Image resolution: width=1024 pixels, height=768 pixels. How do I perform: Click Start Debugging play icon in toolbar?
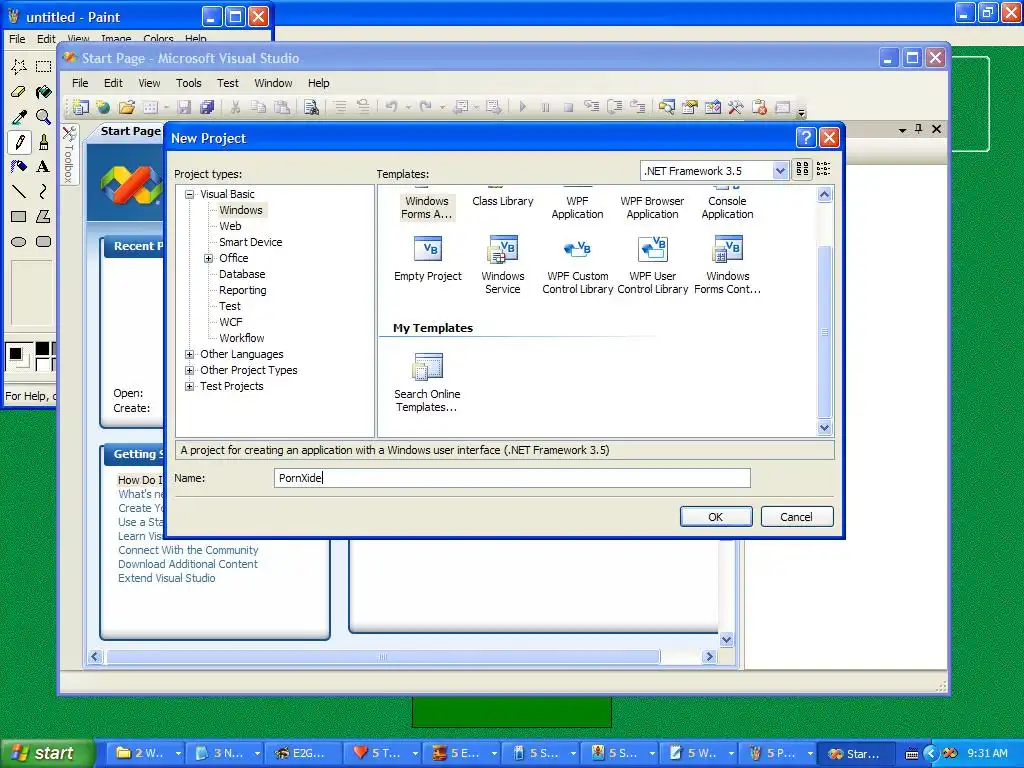tap(522, 106)
